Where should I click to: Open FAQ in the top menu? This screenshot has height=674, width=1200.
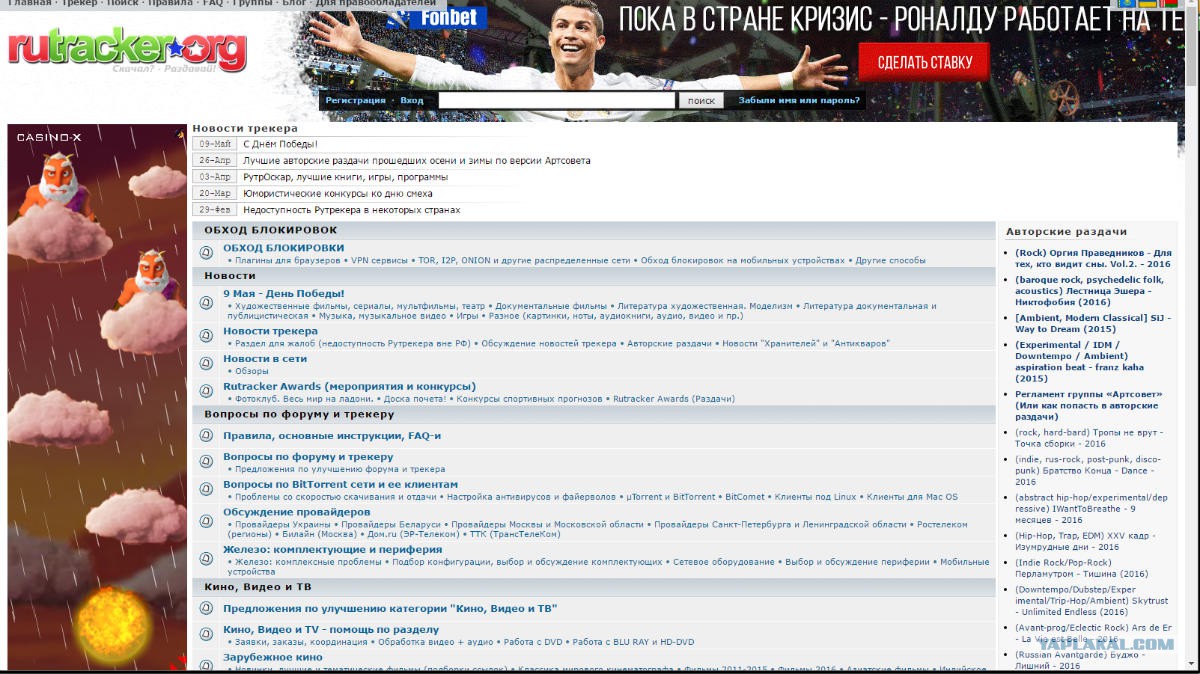(x=212, y=4)
